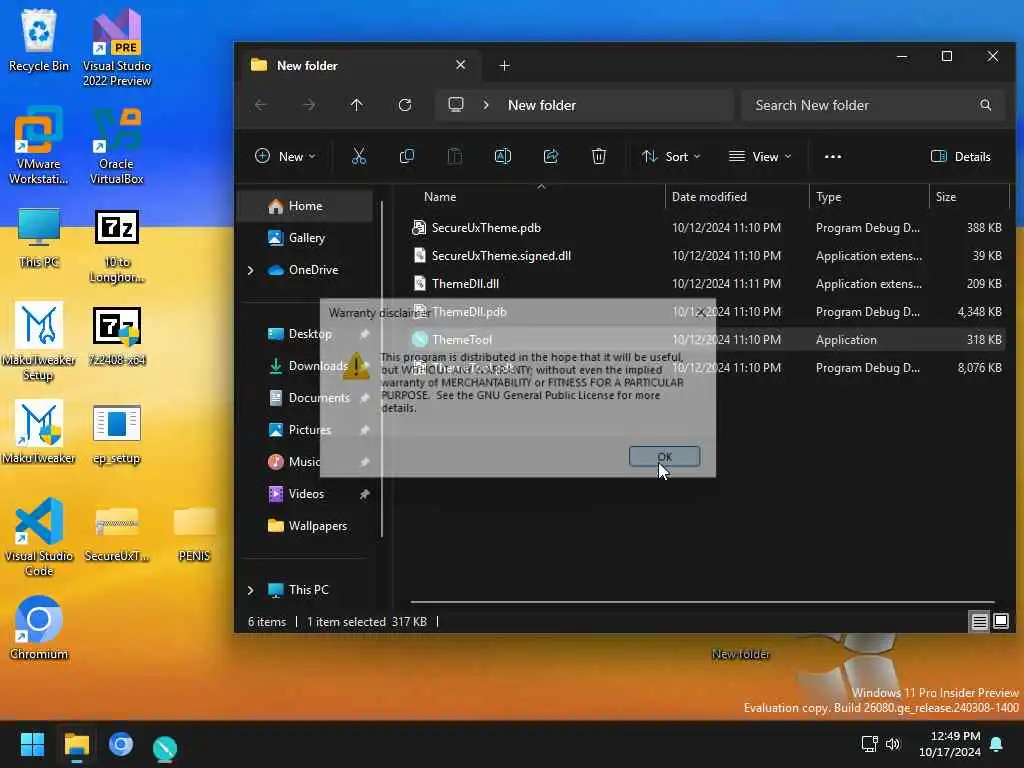Screen dimensions: 1024x768
Task: Open the Windows Start menu
Action: coord(32,744)
